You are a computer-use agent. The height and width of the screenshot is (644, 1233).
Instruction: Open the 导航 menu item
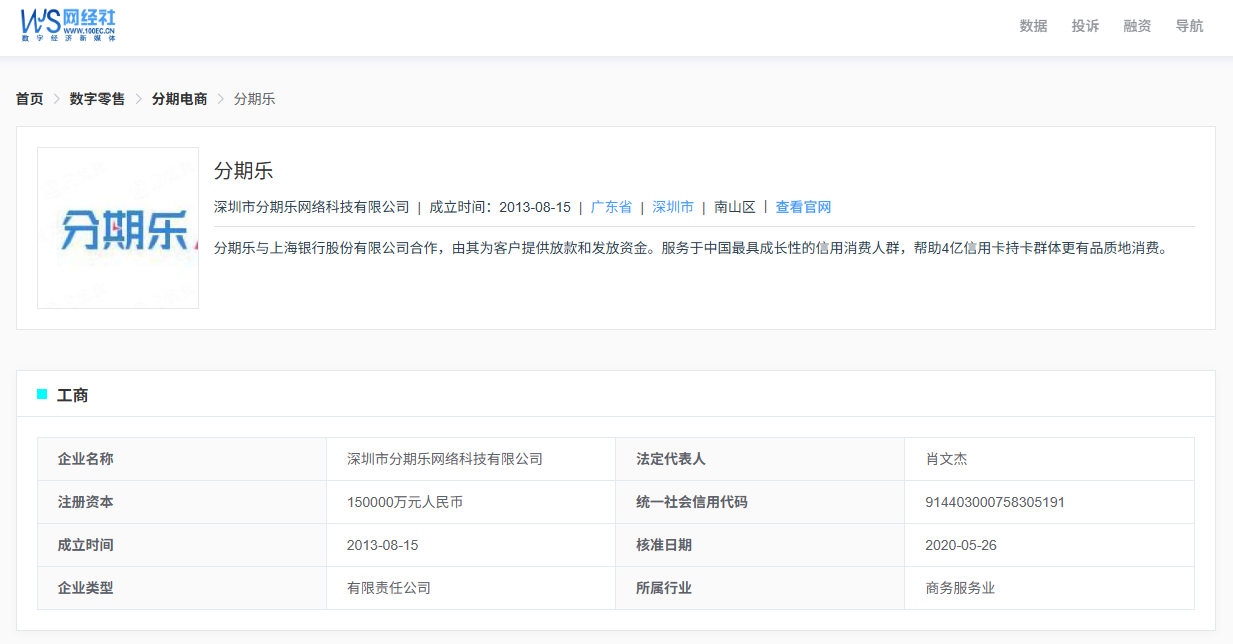point(1189,26)
